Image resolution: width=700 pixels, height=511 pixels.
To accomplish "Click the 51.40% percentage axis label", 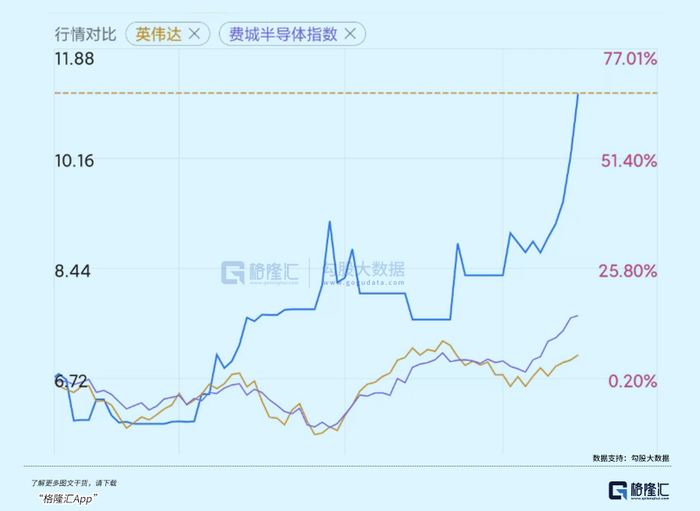I will tap(630, 160).
